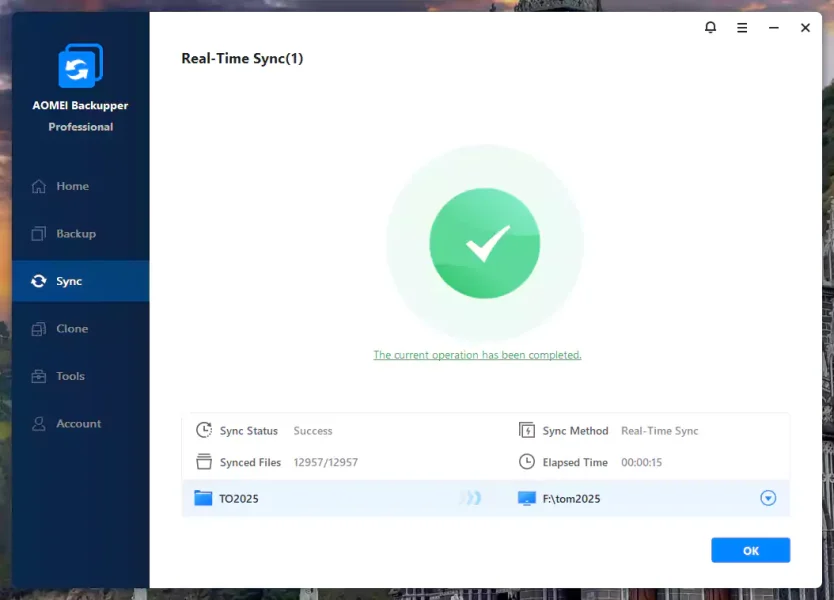The height and width of the screenshot is (600, 834).
Task: Open the link about completed operation
Action: tap(477, 354)
